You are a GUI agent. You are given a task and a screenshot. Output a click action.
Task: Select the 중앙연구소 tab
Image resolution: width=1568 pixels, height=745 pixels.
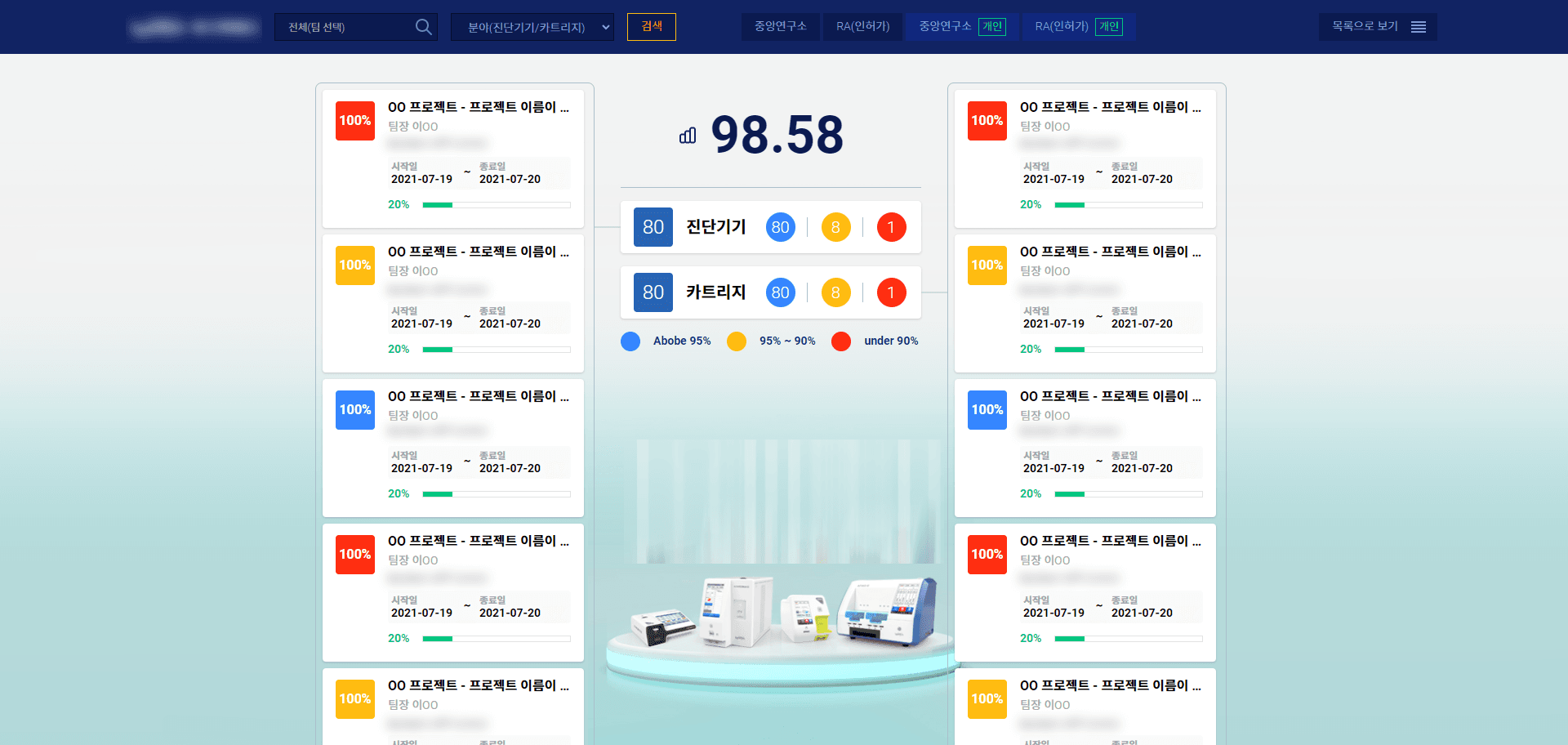(x=780, y=27)
